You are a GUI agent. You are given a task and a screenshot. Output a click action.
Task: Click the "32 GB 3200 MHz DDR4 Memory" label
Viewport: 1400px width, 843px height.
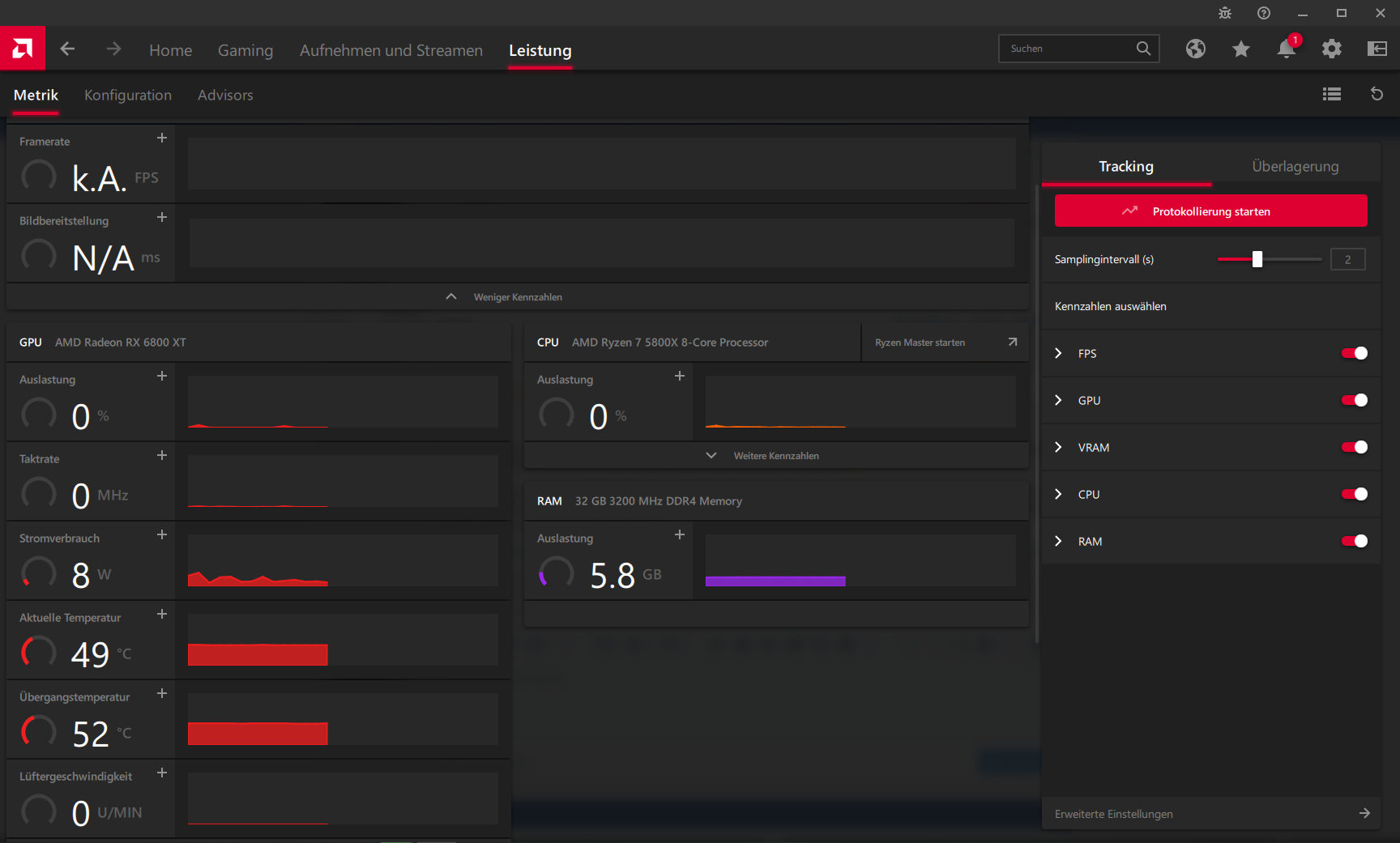[x=659, y=501]
